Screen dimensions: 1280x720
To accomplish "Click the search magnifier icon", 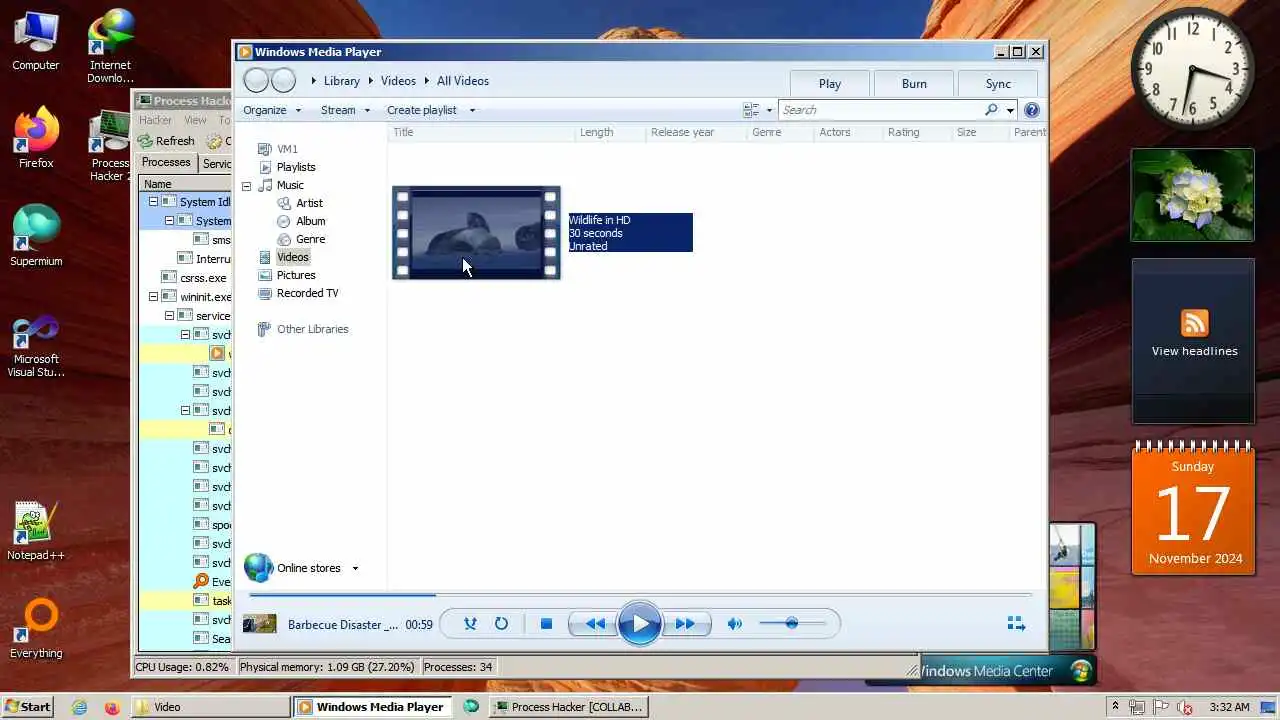I will pos(991,110).
